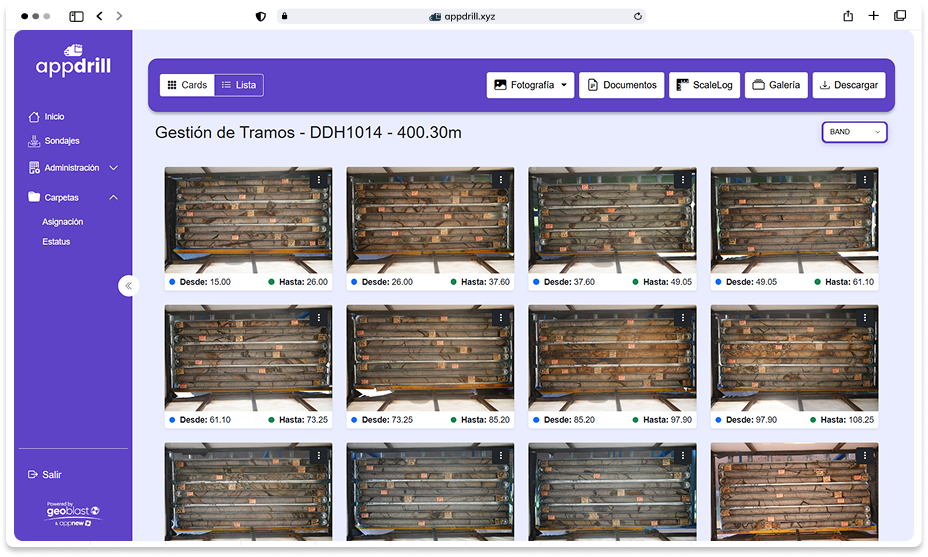
Task: Open a new browser tab plus icon
Action: pyautogui.click(x=874, y=16)
